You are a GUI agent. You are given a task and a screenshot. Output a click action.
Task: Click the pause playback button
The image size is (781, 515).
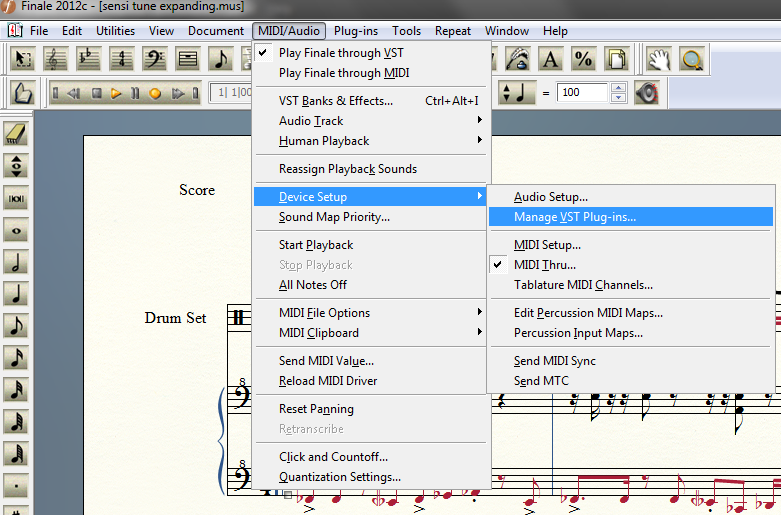135,93
